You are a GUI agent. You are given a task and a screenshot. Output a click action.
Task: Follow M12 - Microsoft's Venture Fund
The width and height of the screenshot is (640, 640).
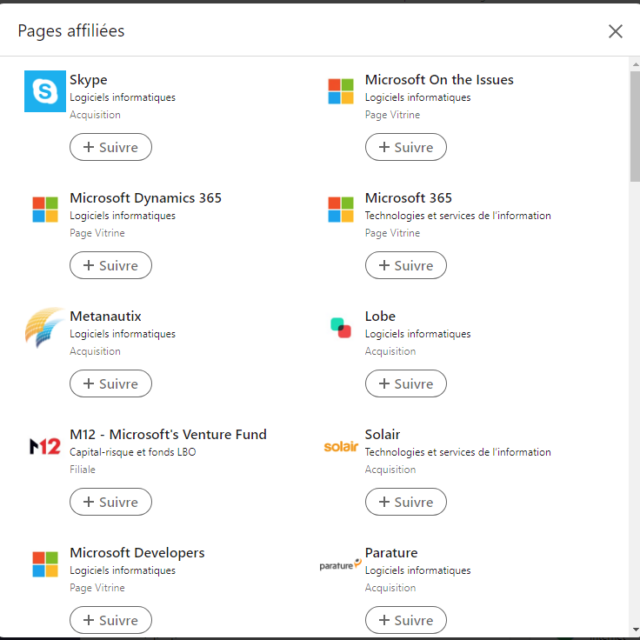point(111,502)
